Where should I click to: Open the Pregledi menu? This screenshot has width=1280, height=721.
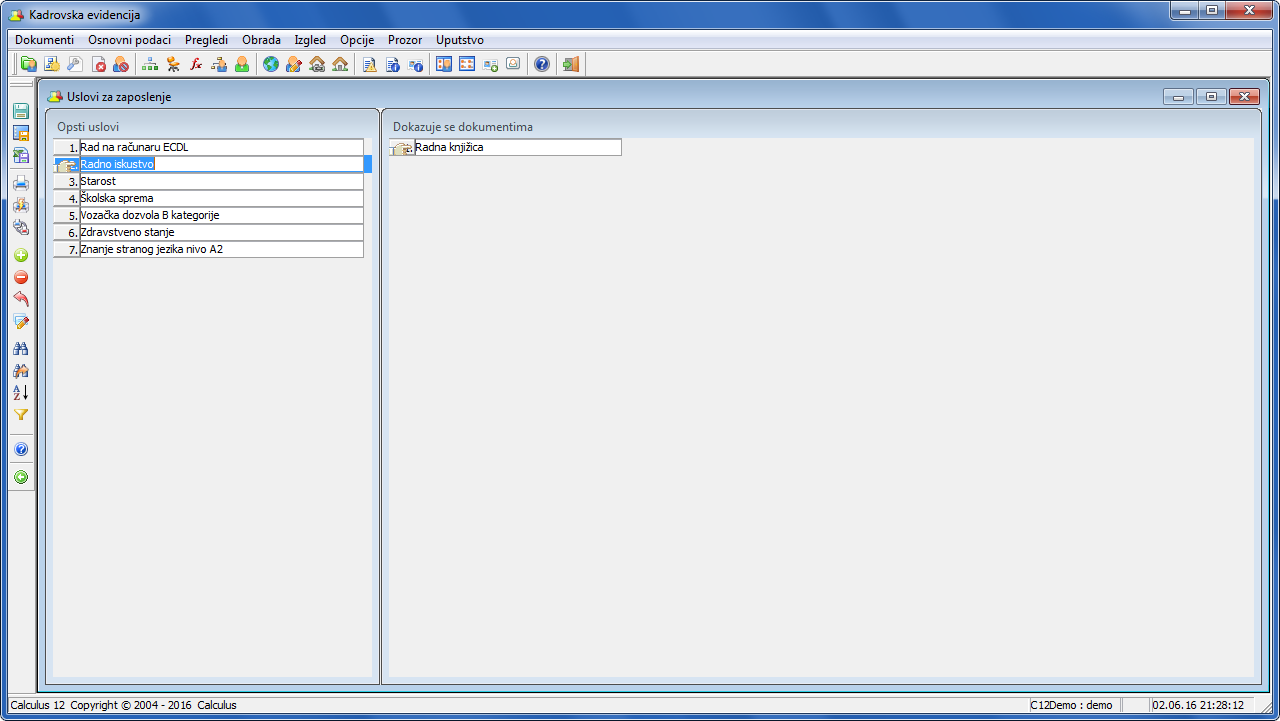point(206,40)
